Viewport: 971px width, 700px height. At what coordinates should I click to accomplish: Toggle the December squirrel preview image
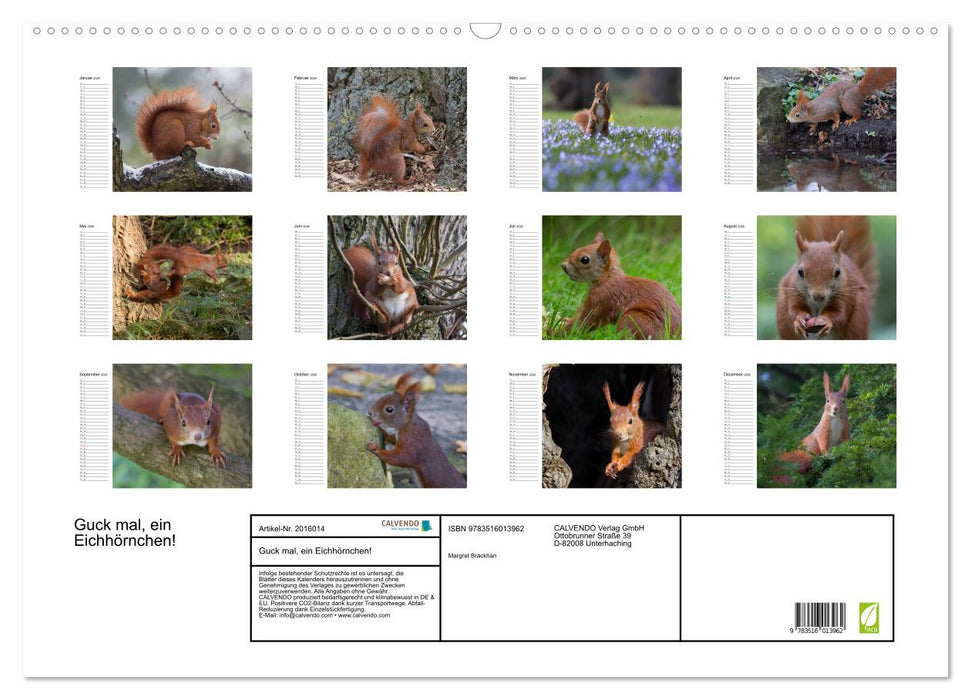tap(826, 426)
